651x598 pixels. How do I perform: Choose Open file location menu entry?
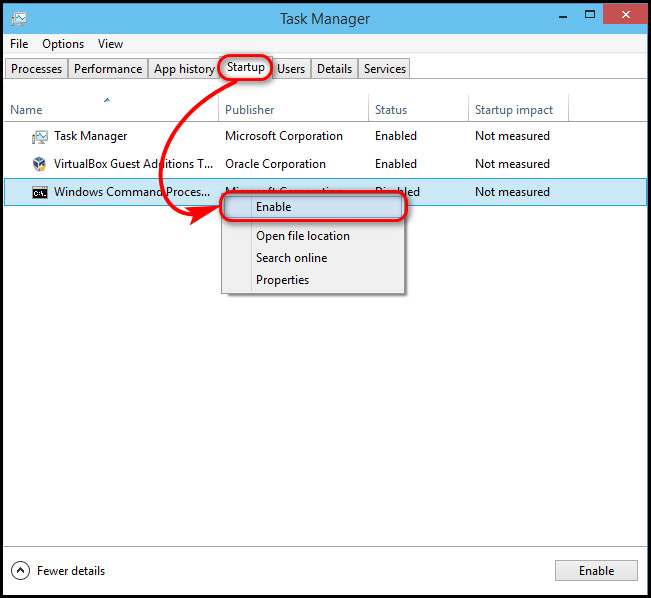(313, 236)
